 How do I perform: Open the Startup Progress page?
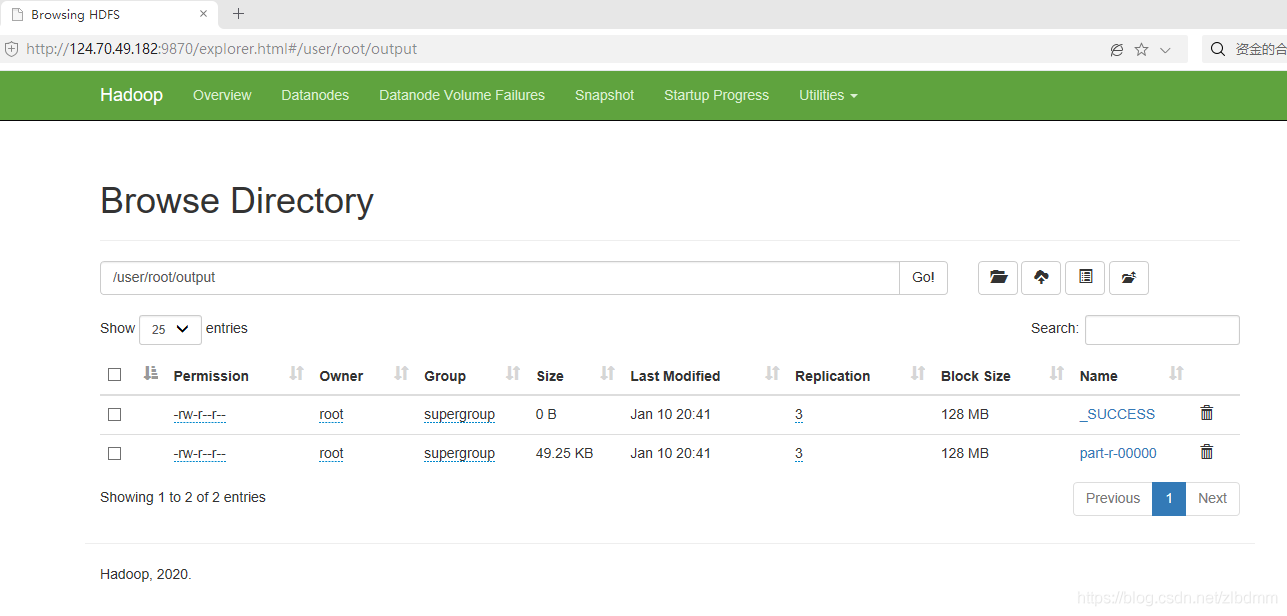[x=716, y=95]
